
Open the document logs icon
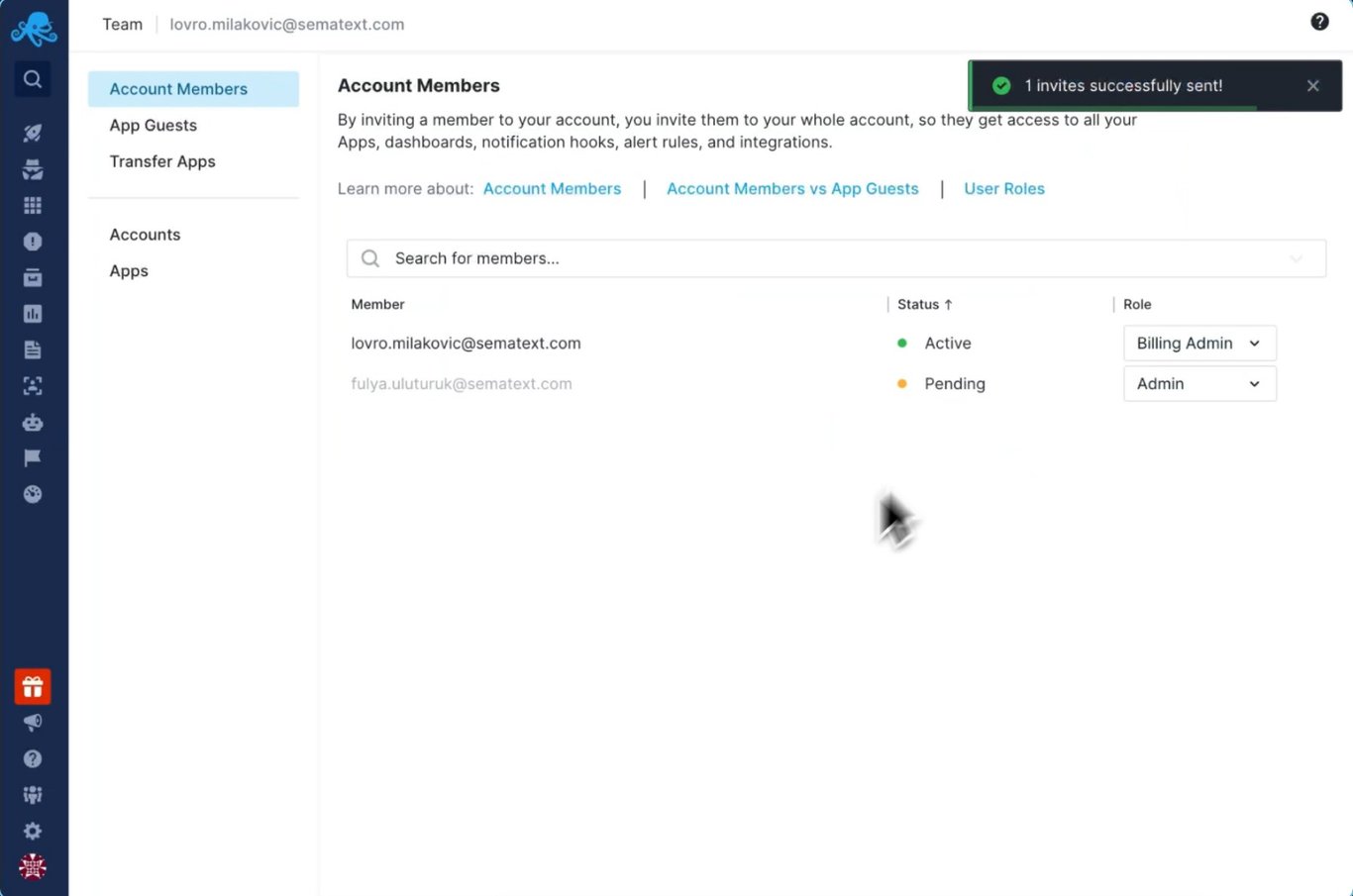click(33, 349)
